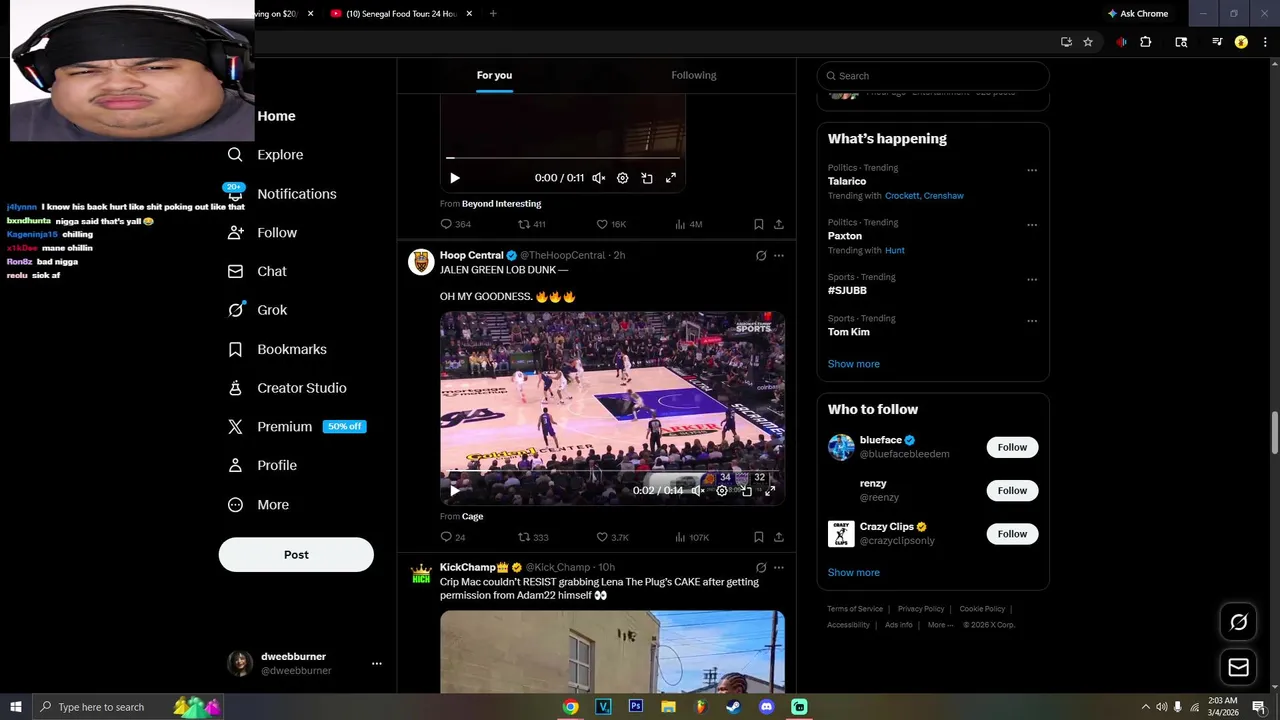Open Creator Studio icon in sidebar
This screenshot has width=1280, height=720.
tap(235, 388)
